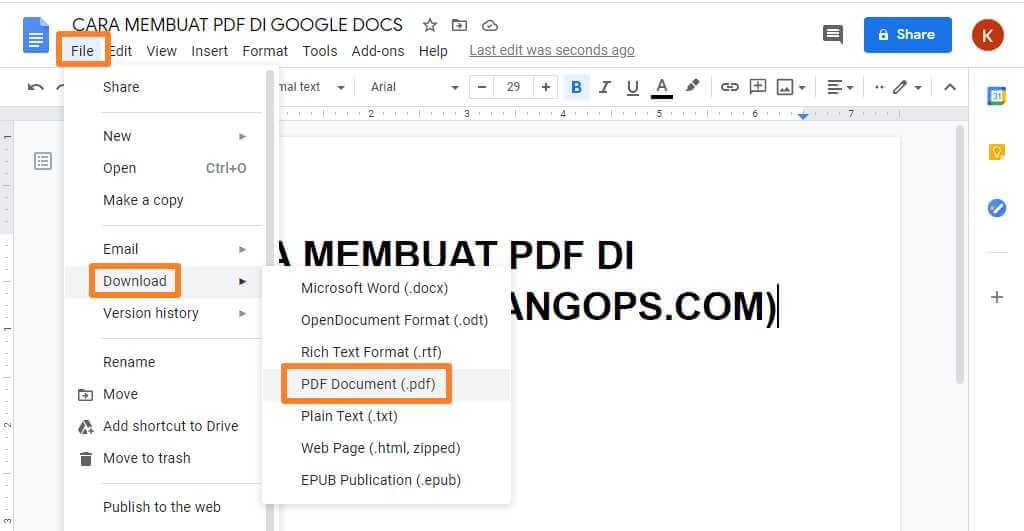Open text alignment dropdown
The width and height of the screenshot is (1024, 531).
[x=840, y=87]
